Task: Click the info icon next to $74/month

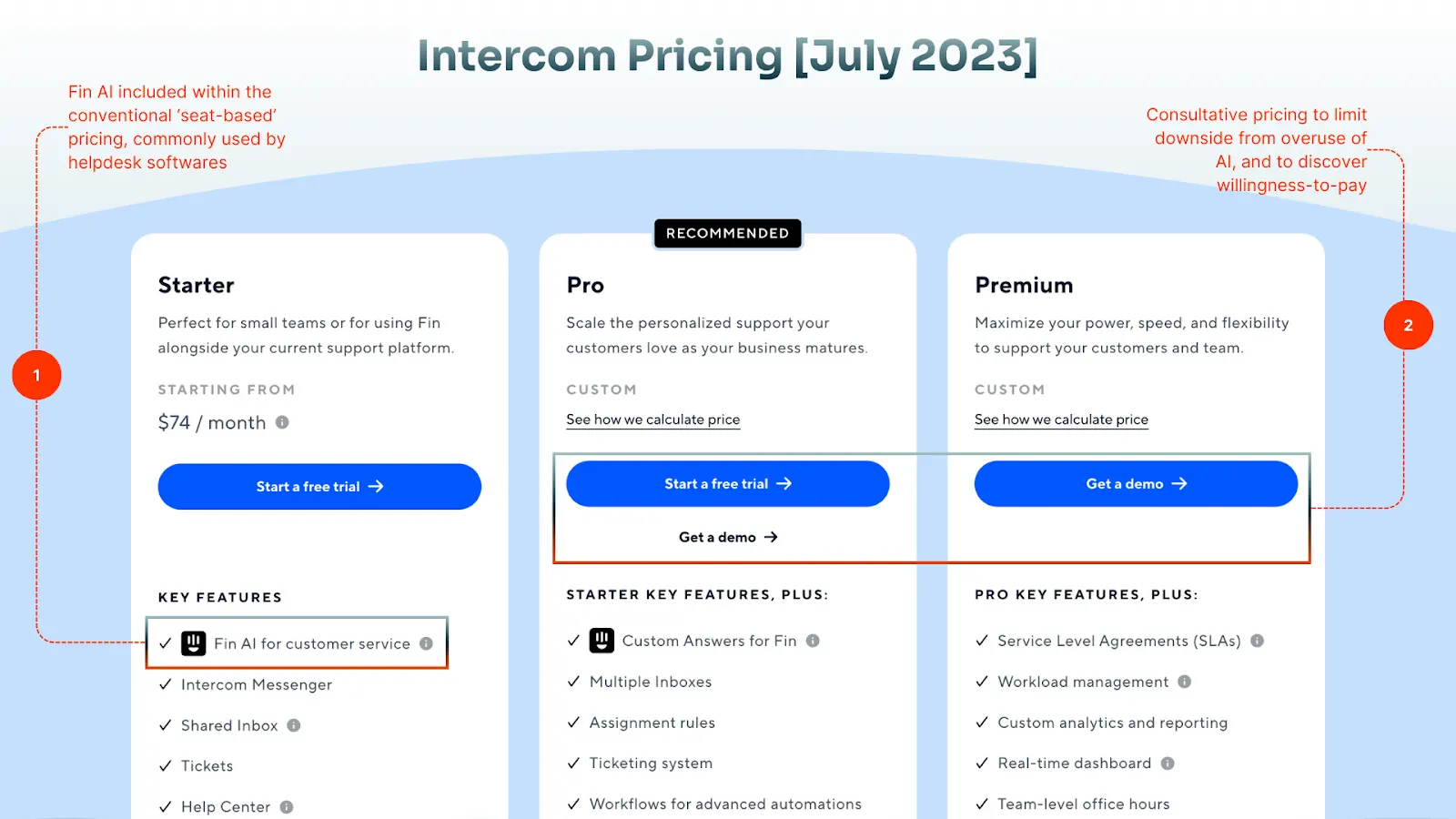Action: pos(283,421)
